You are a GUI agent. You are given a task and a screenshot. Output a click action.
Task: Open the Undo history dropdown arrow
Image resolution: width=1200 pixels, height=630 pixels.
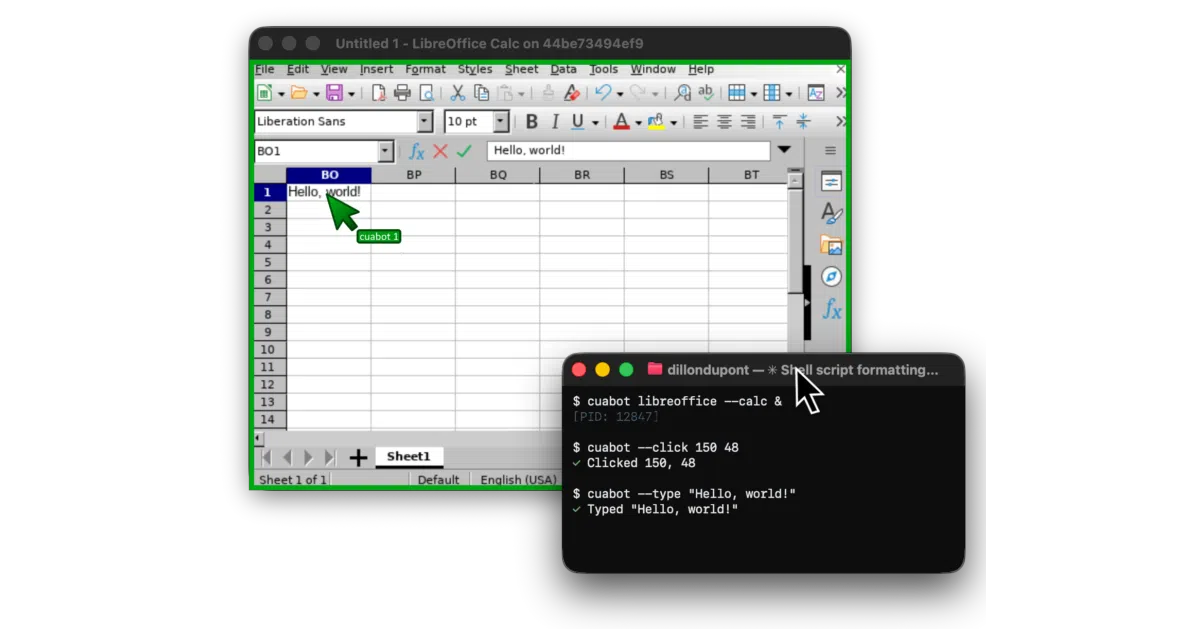(x=620, y=94)
